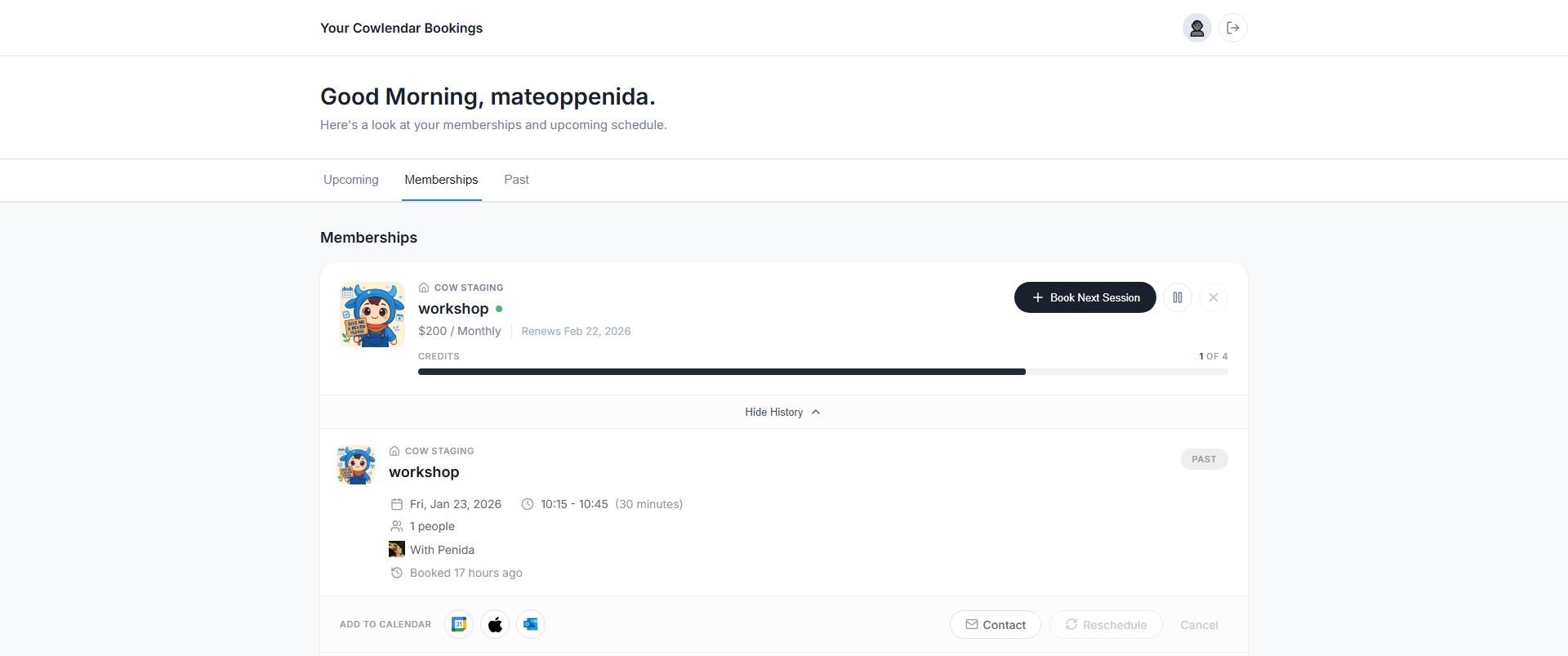Click the small workshop booking mascot image
This screenshot has height=656, width=1568.
click(x=356, y=465)
